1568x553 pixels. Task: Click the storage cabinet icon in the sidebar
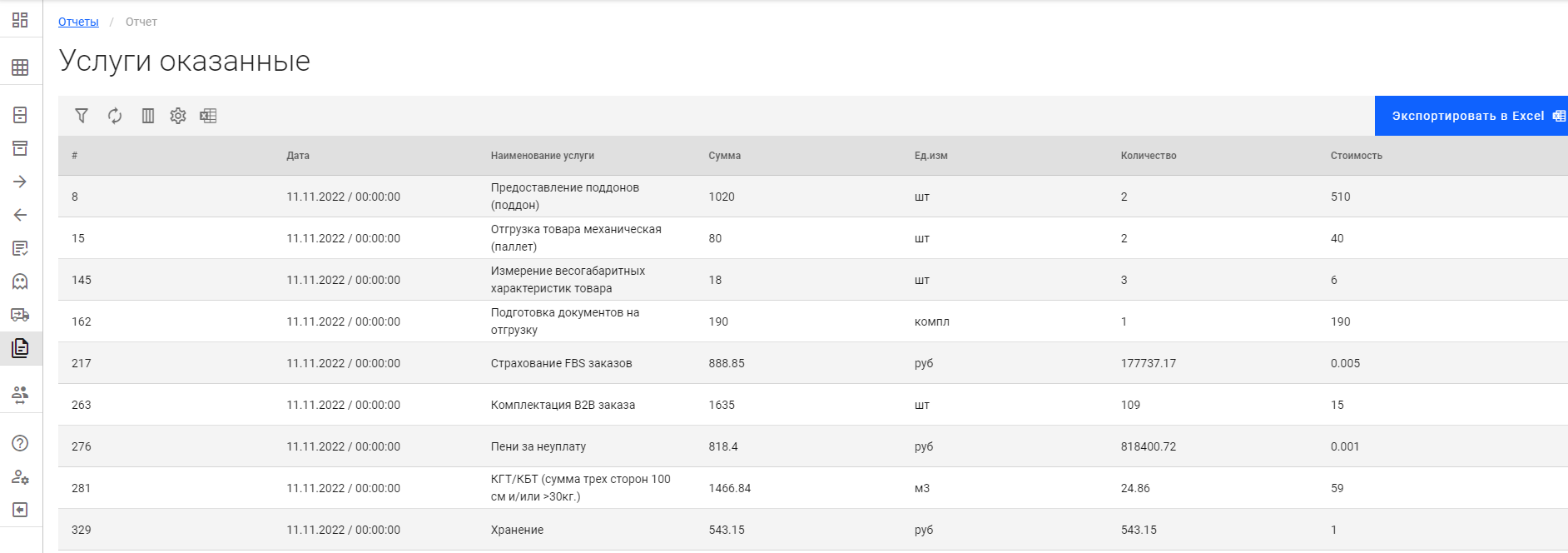click(20, 115)
